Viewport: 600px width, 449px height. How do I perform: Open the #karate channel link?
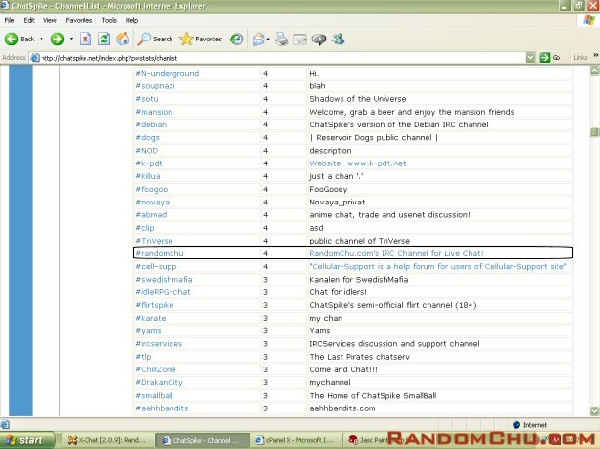point(151,318)
